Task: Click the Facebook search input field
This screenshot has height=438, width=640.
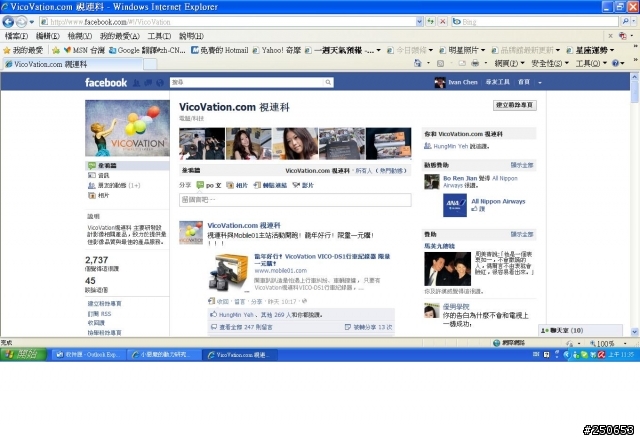Action: click(x=247, y=82)
